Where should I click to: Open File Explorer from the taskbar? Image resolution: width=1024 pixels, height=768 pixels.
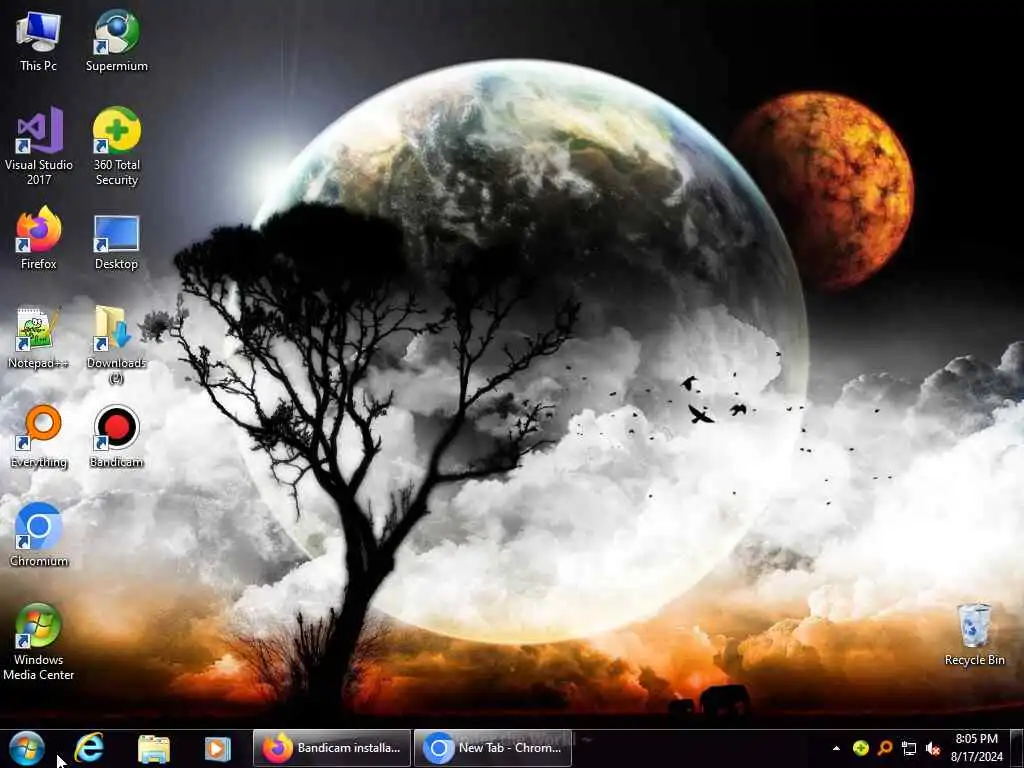(x=154, y=748)
